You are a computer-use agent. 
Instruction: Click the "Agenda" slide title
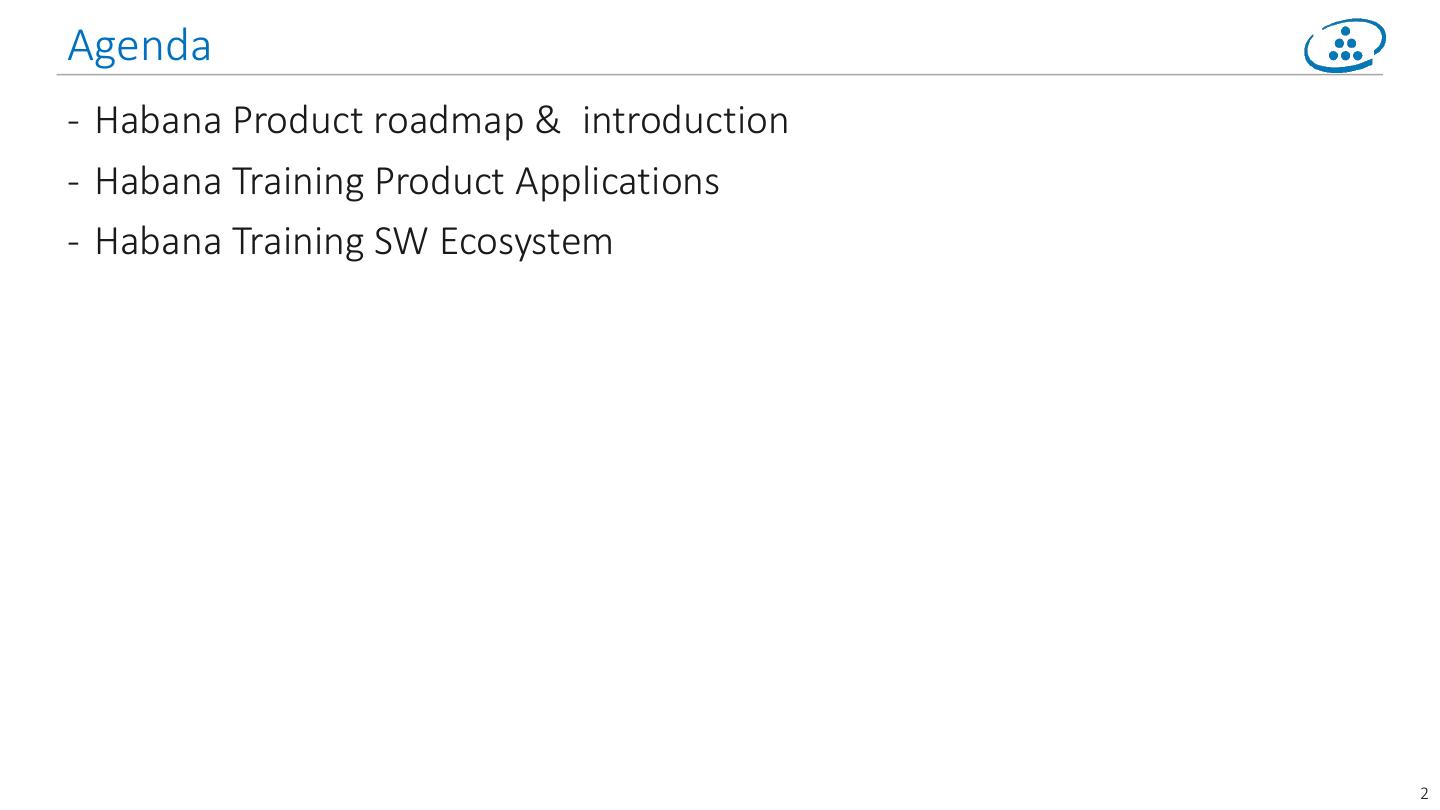point(139,46)
